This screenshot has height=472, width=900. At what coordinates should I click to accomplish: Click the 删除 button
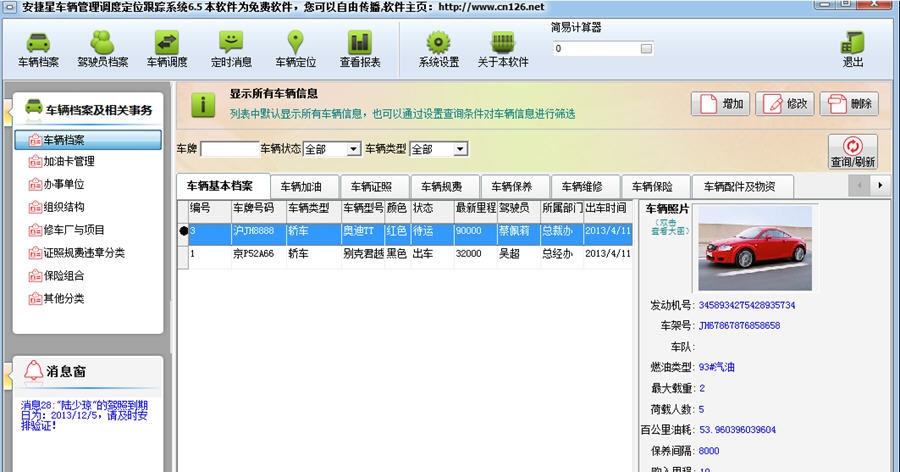(848, 103)
